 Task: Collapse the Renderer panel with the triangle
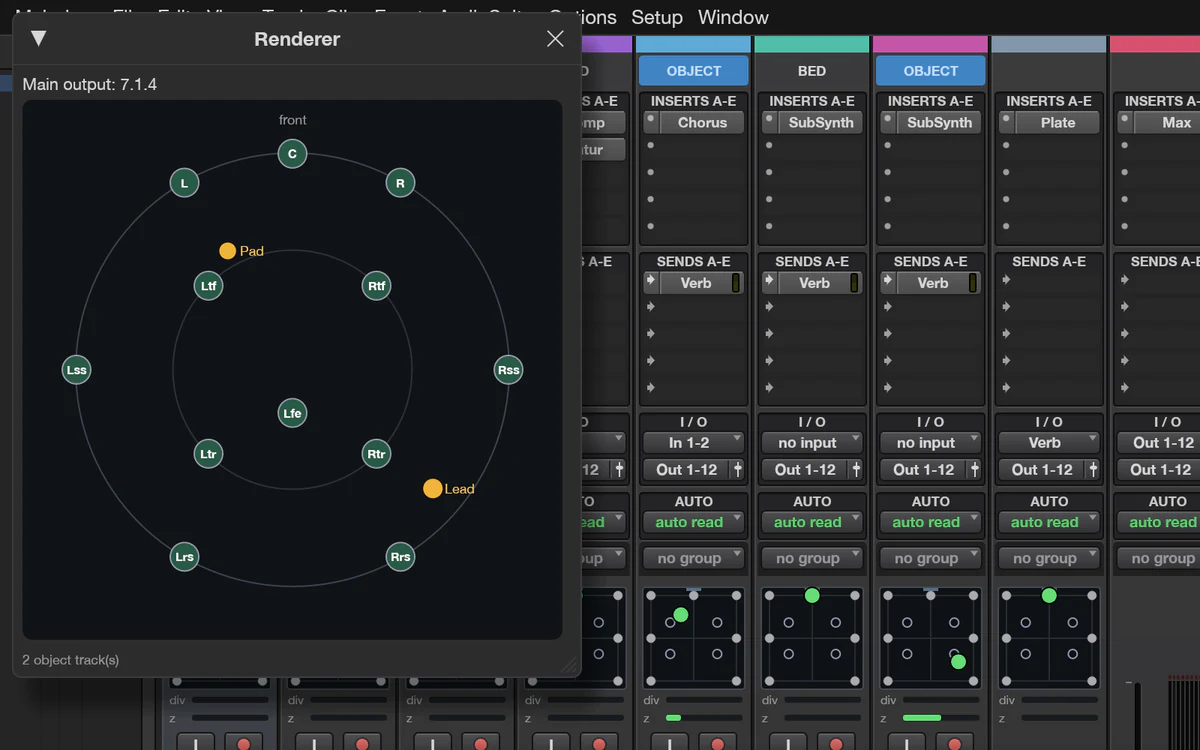pyautogui.click(x=38, y=39)
